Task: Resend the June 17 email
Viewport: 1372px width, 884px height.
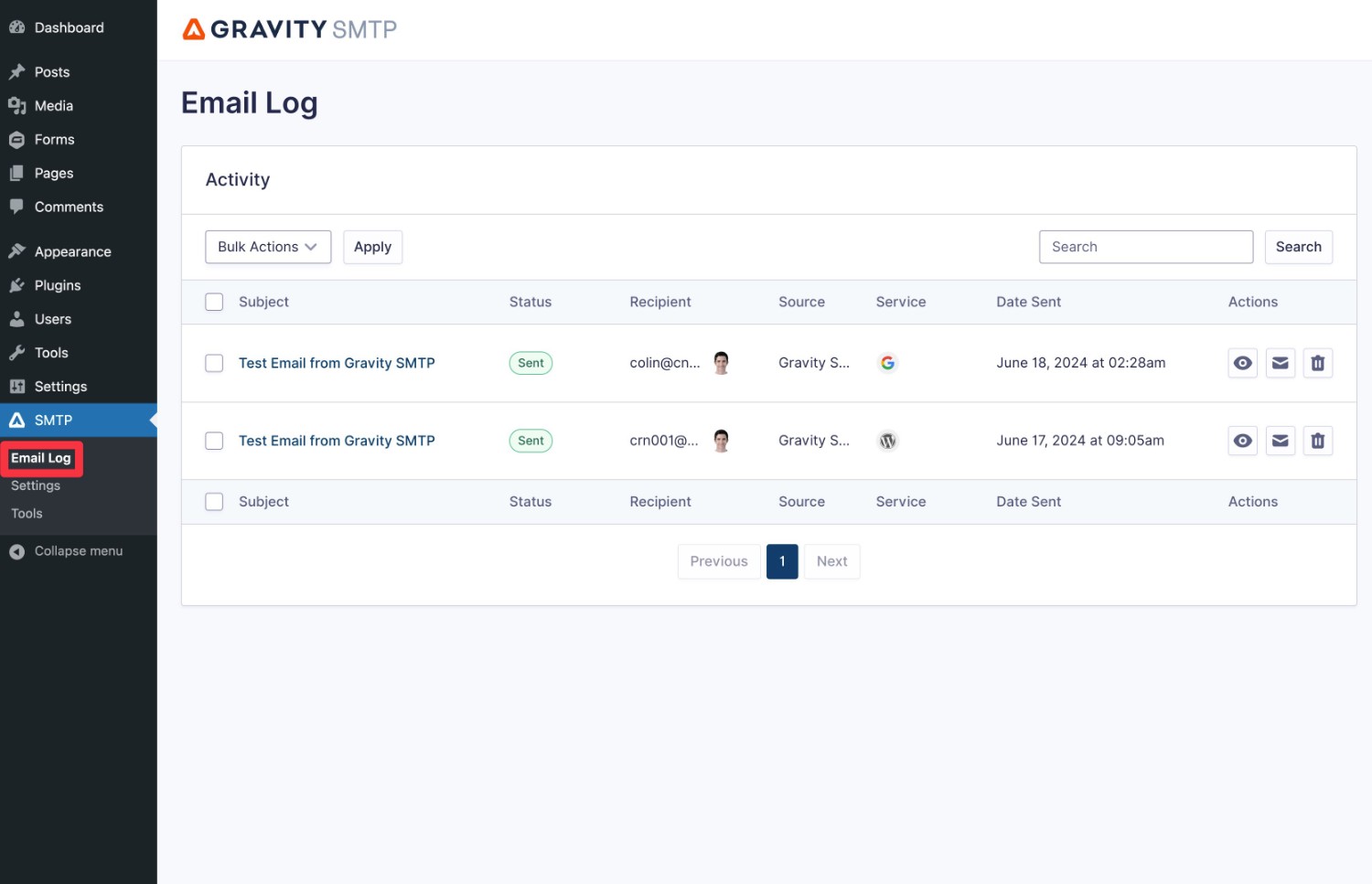Action: click(x=1280, y=441)
